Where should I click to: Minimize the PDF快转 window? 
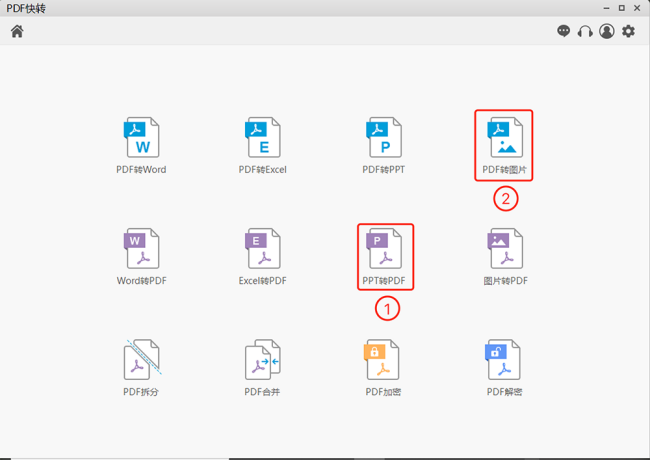pyautogui.click(x=606, y=8)
